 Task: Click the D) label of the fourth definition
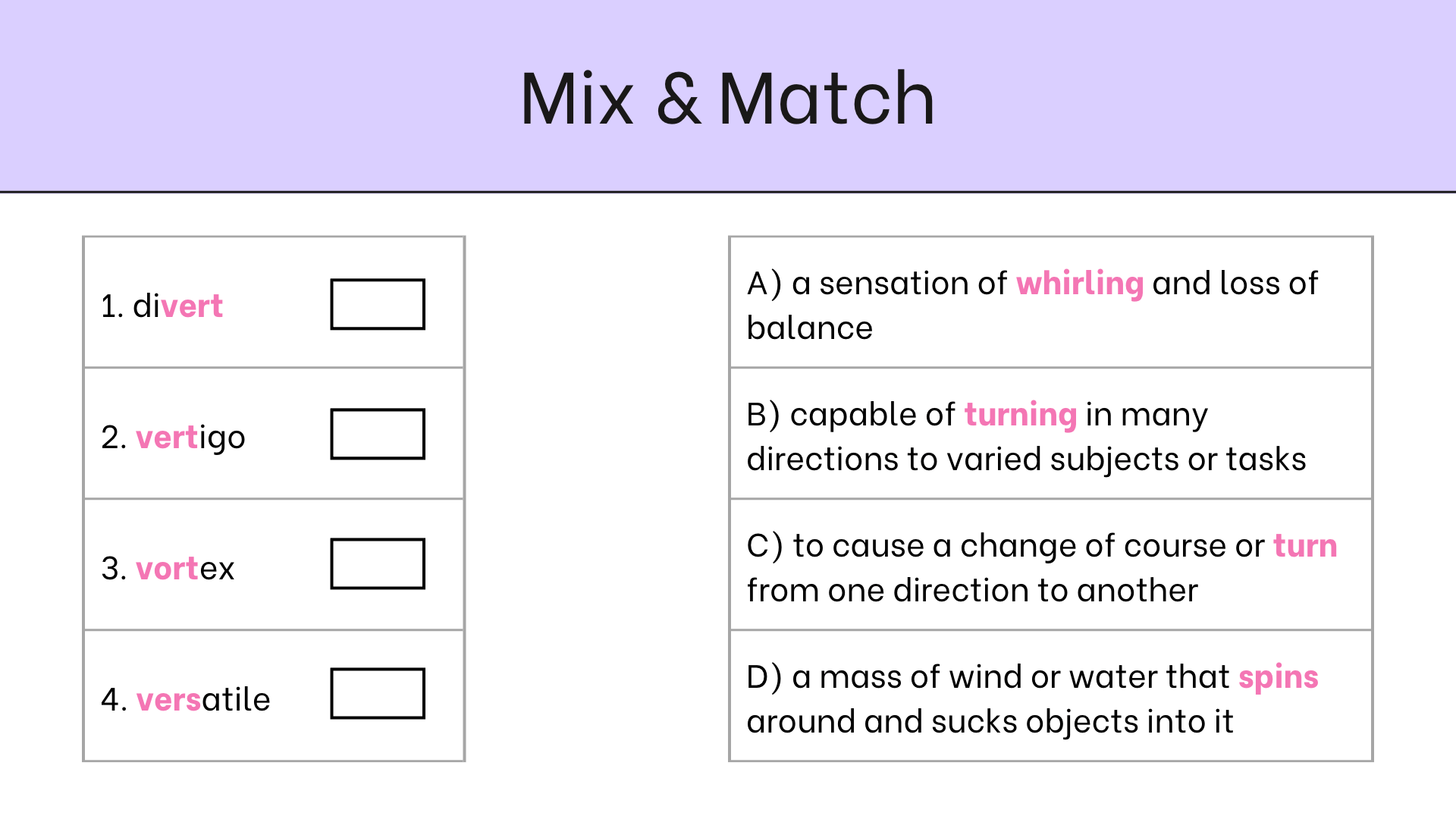pyautogui.click(x=764, y=677)
